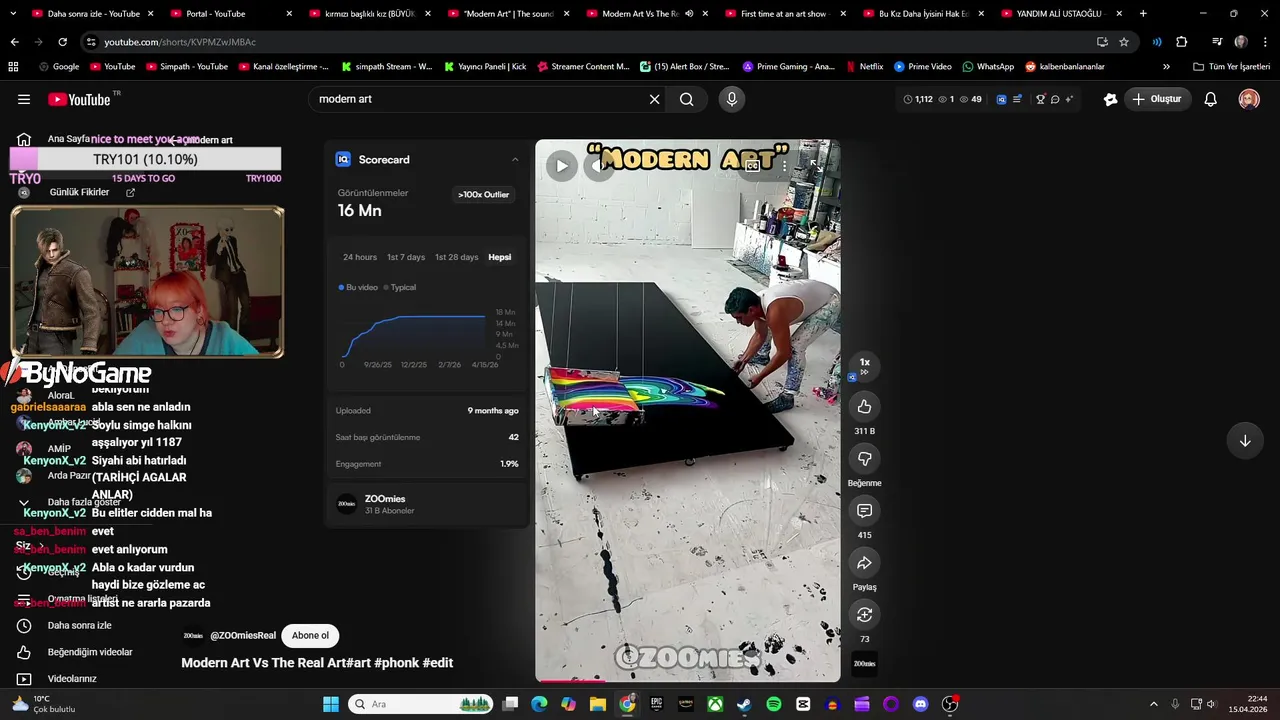Clear the search box with the X icon
Screen dimensions: 1280x720
tap(655, 99)
